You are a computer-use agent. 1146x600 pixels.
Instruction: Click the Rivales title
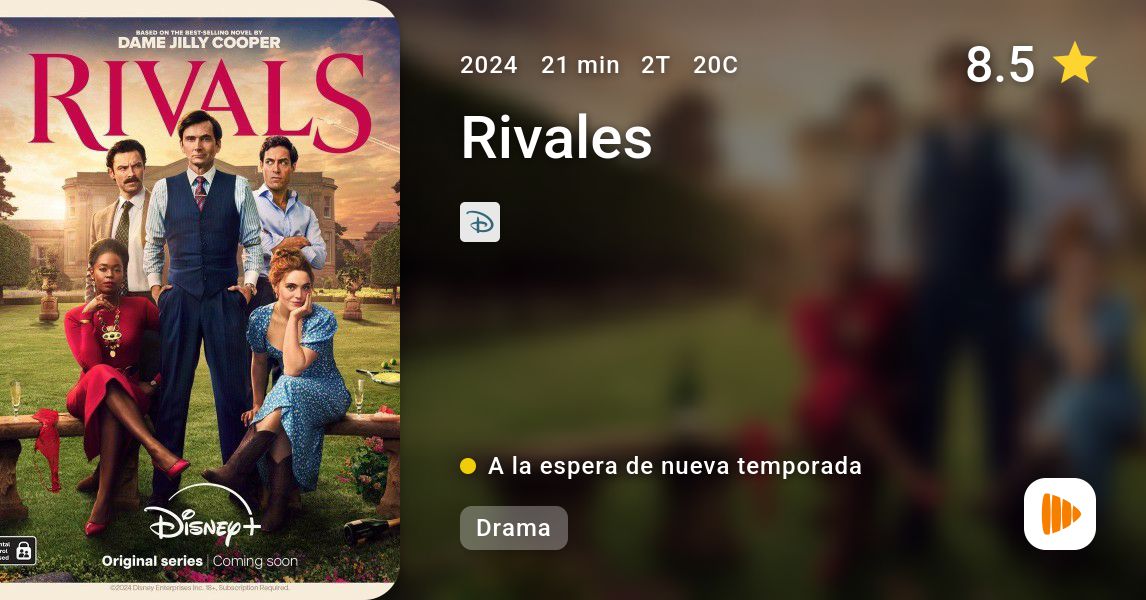(x=557, y=137)
